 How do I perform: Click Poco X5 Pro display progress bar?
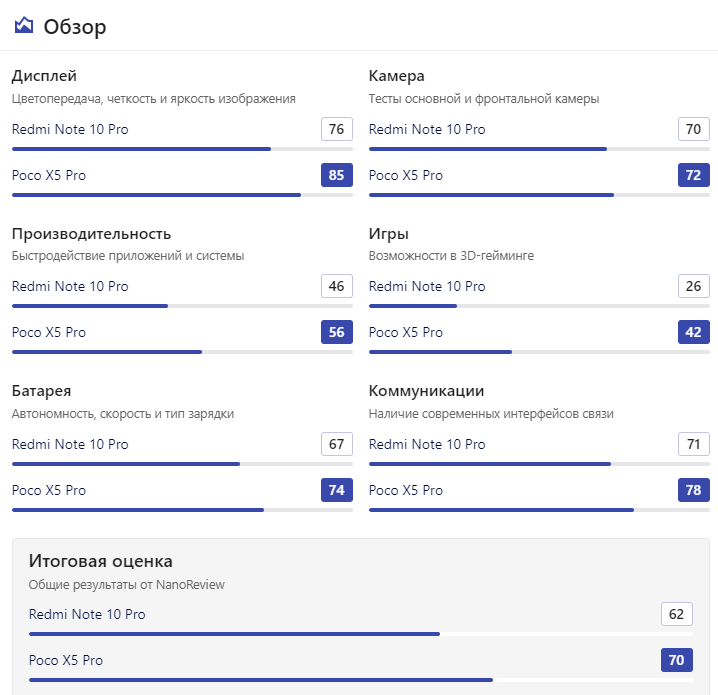[x=182, y=195]
